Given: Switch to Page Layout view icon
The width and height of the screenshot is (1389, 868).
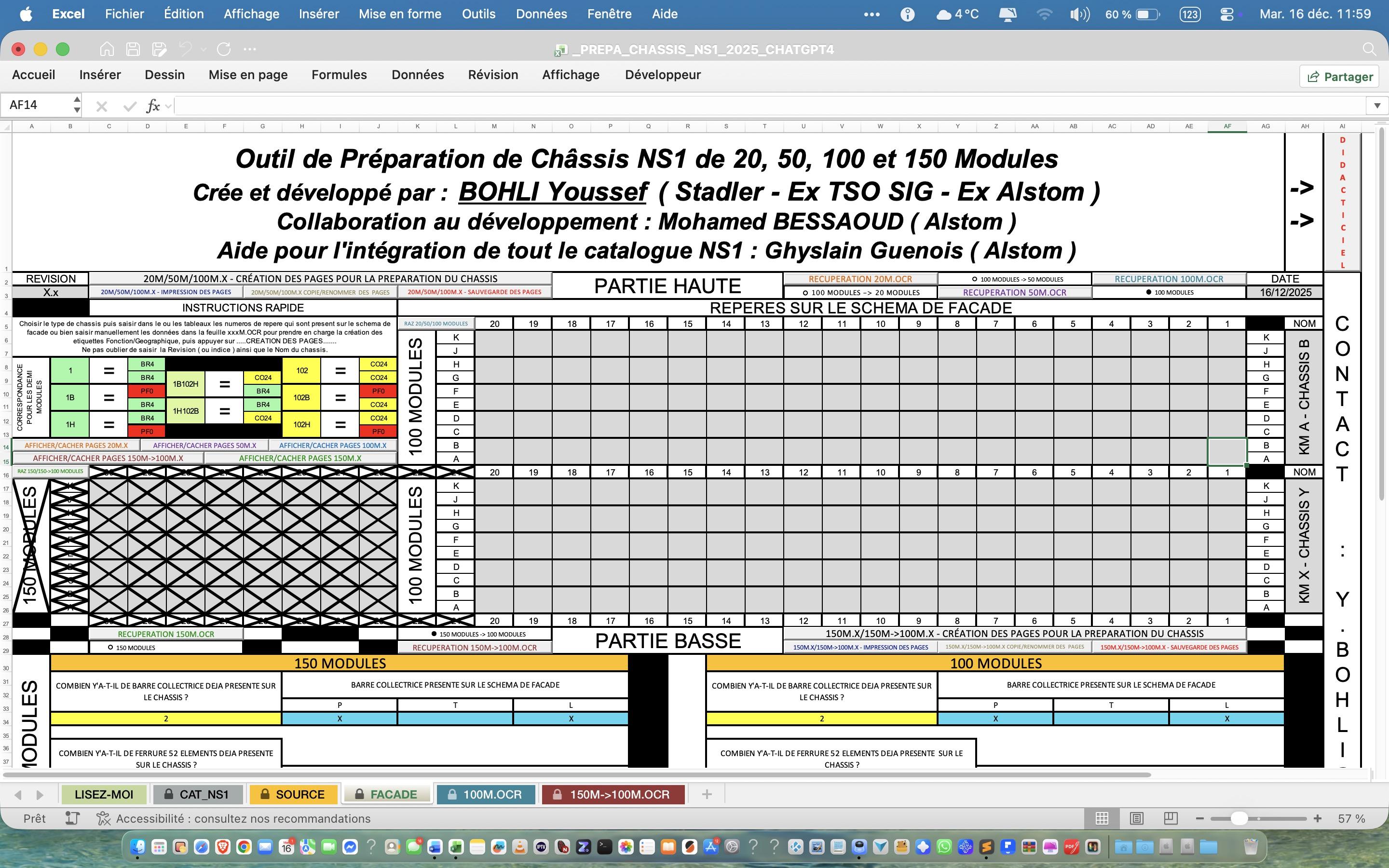Looking at the screenshot, I should coord(1136,819).
